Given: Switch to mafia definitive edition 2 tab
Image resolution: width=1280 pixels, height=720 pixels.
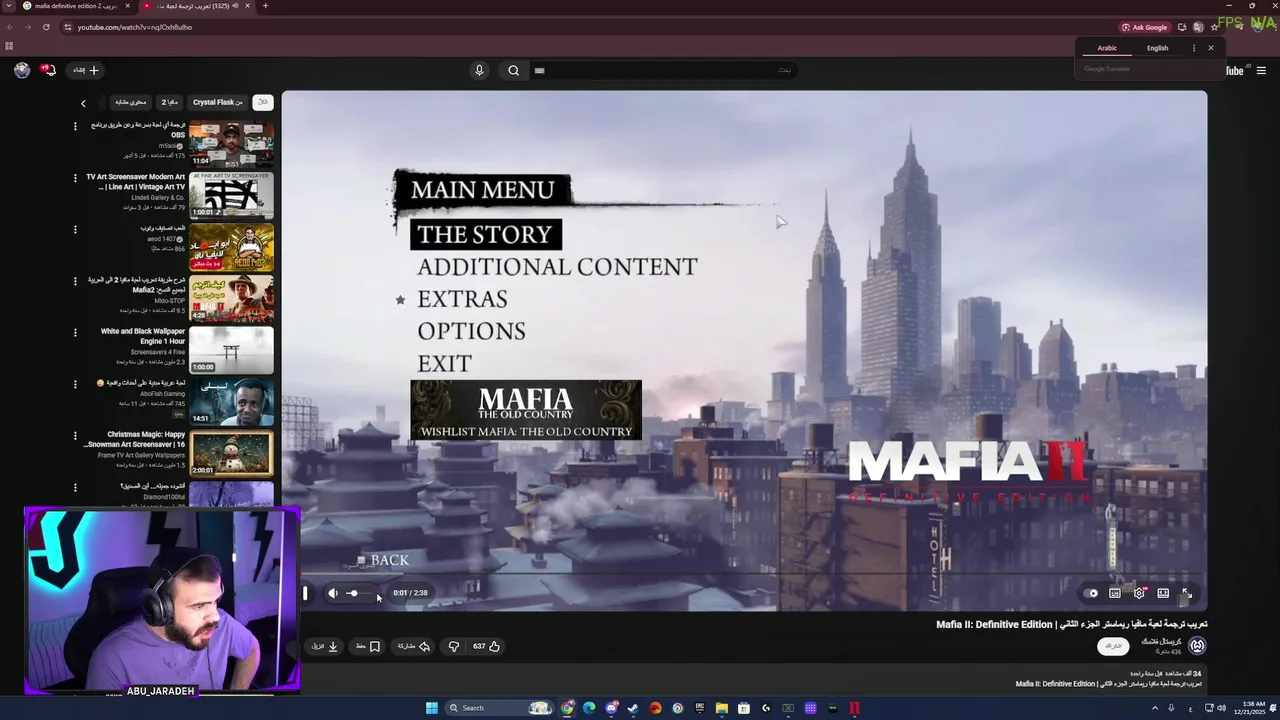Looking at the screenshot, I should 75,6.
